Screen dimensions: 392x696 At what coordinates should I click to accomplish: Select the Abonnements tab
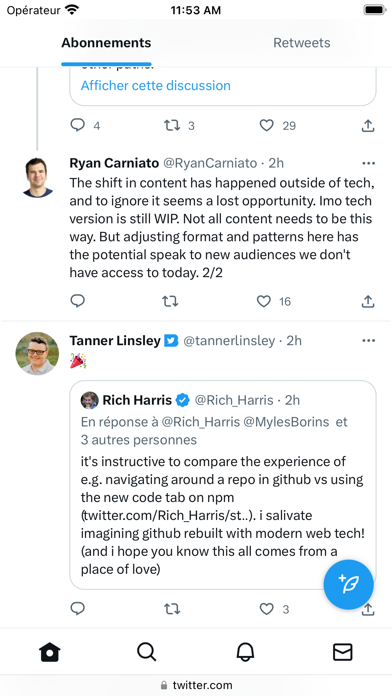[106, 43]
